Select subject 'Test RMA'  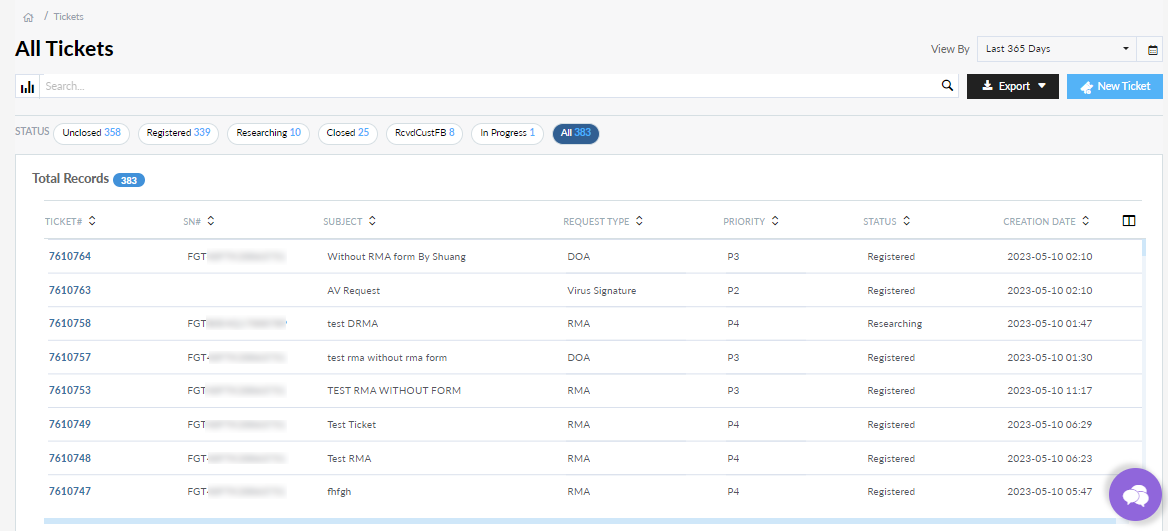point(349,459)
